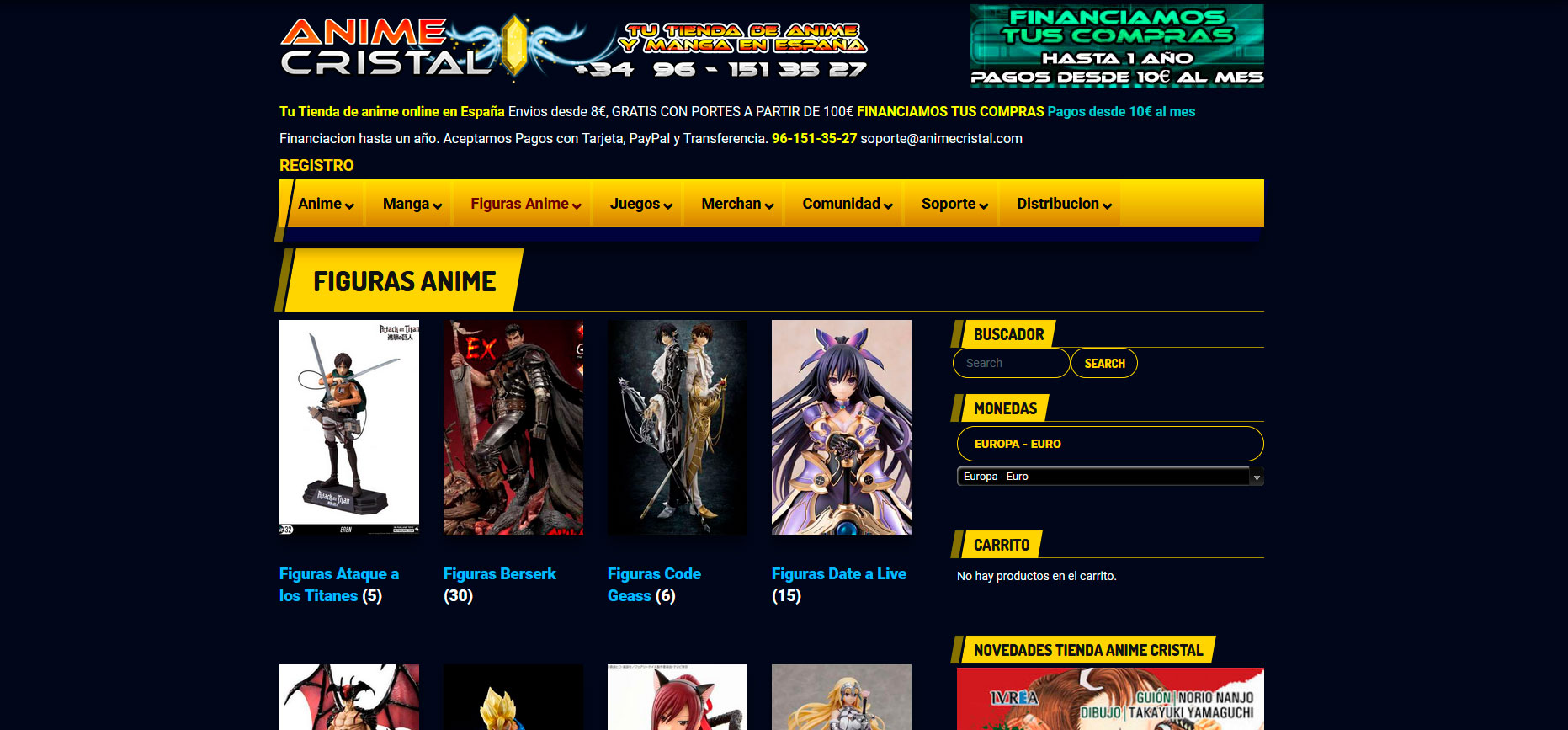Open the blonde armored figure thumbnail
This screenshot has height=730, width=1568.
coord(842,697)
